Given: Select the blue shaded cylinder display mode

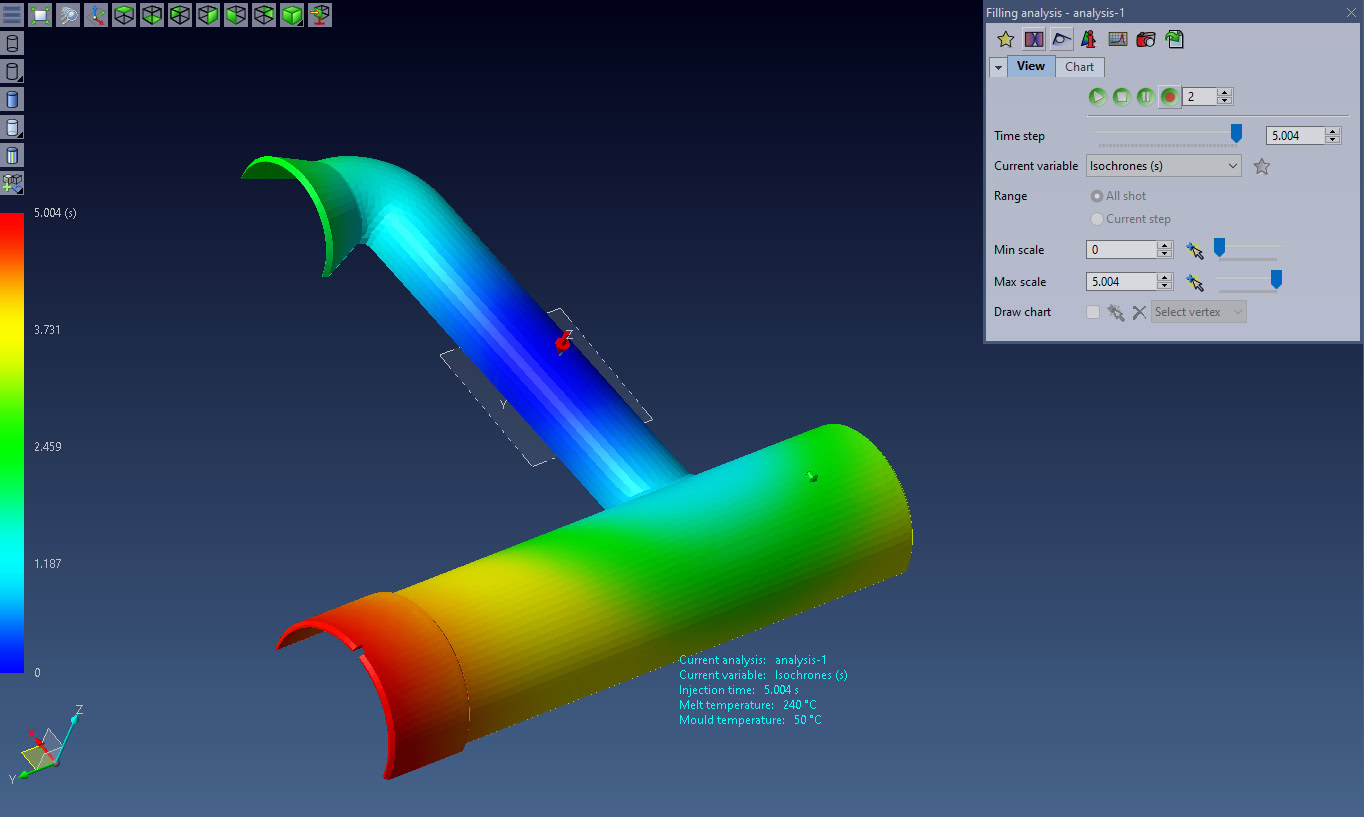Looking at the screenshot, I should tap(12, 100).
